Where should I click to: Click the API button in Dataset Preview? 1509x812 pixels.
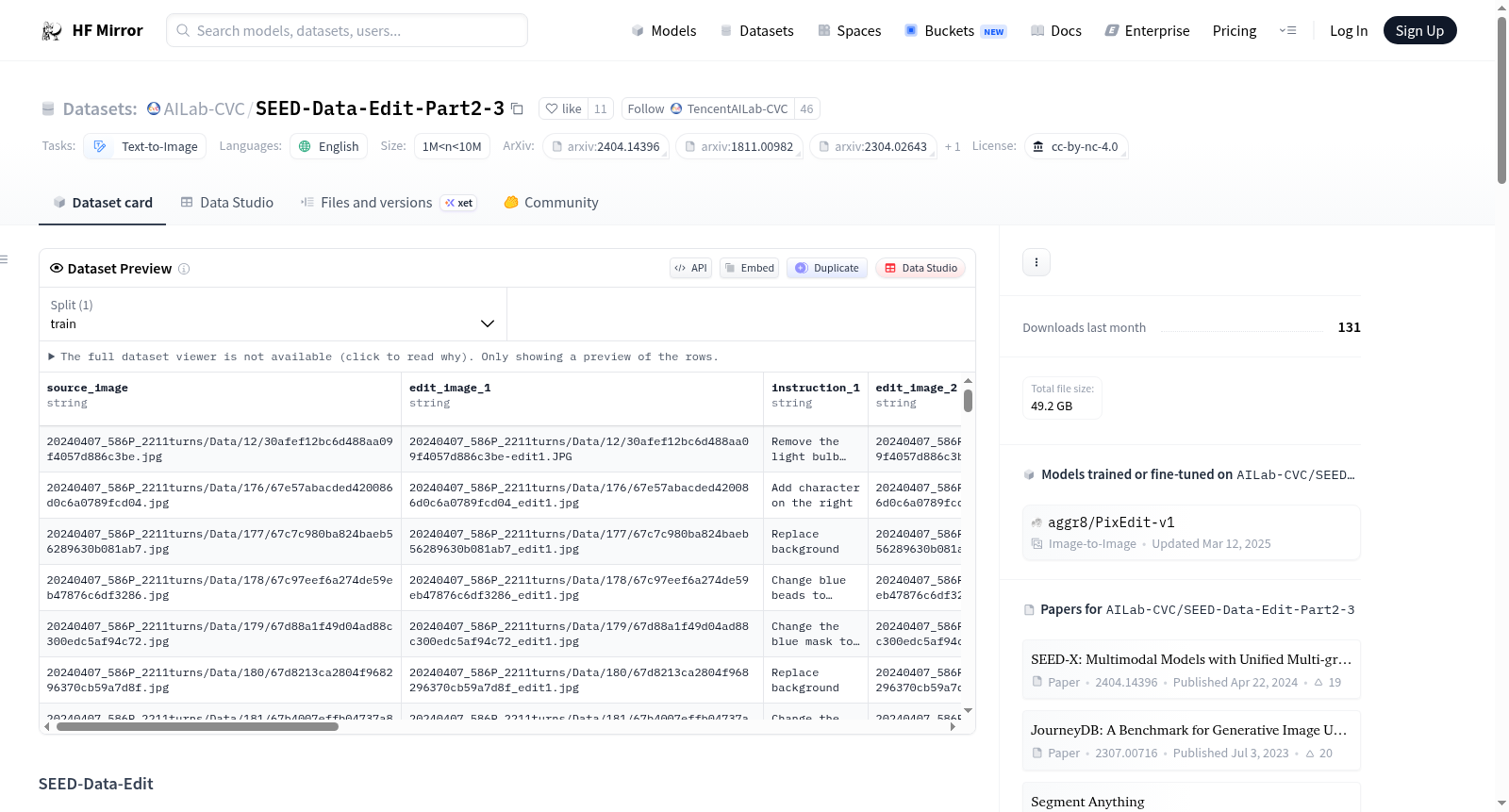pyautogui.click(x=691, y=268)
